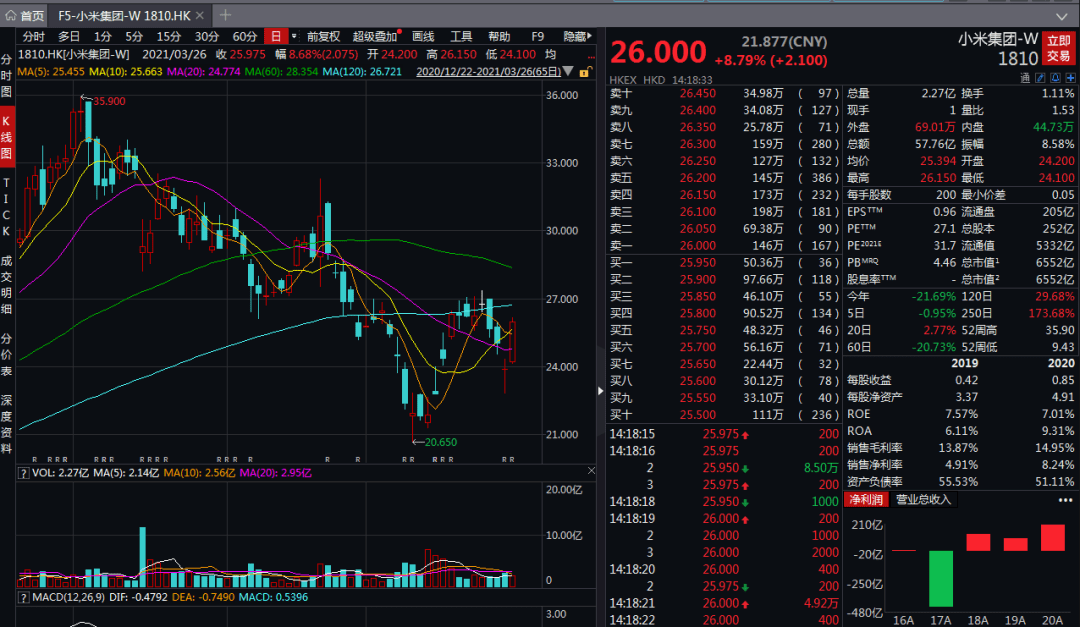Select the 15分 period

tap(168, 37)
